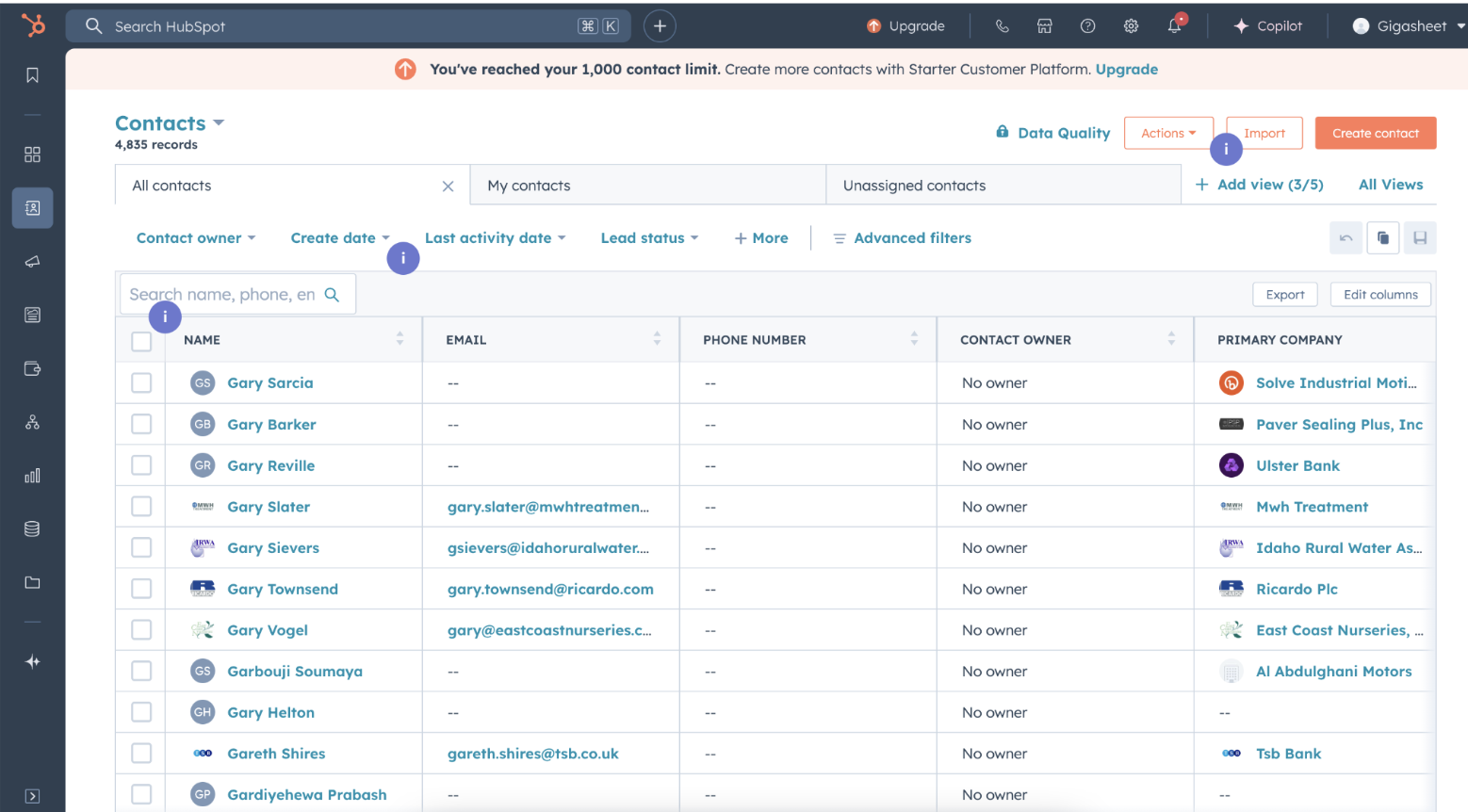
Task: Expand the Contacts object dropdown
Action: [x=170, y=123]
